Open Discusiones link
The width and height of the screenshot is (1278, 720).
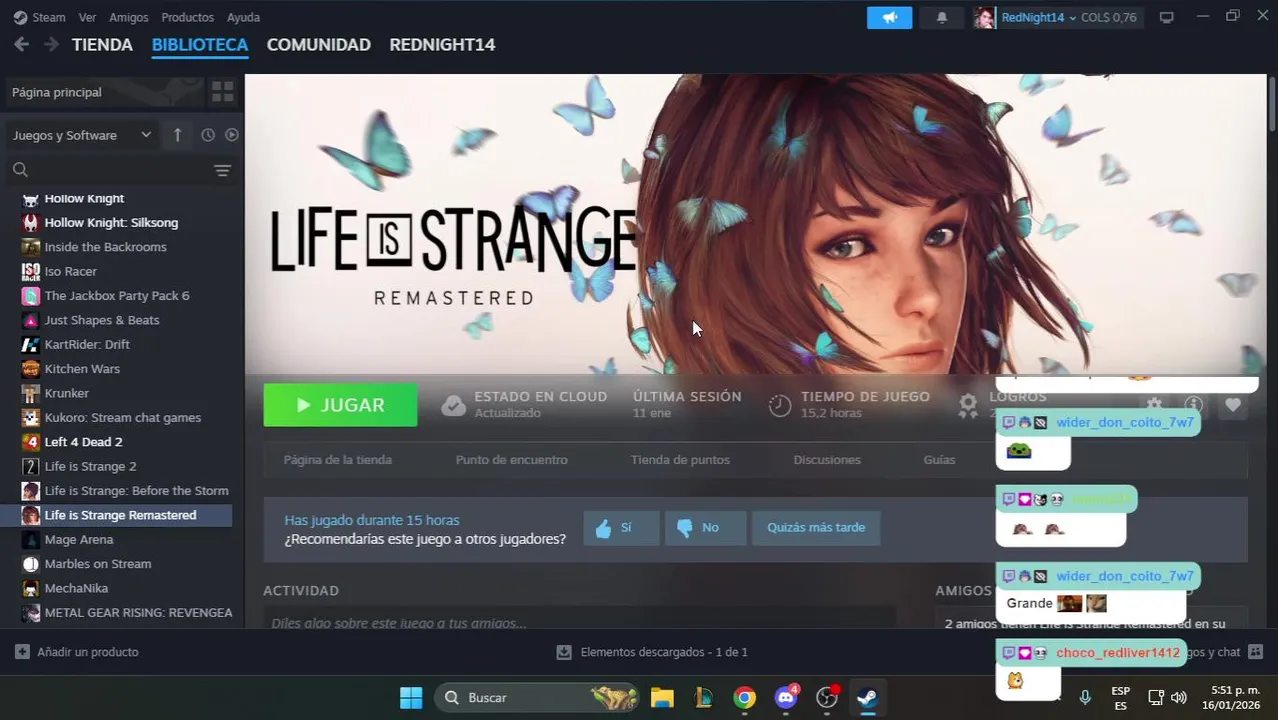click(x=827, y=460)
